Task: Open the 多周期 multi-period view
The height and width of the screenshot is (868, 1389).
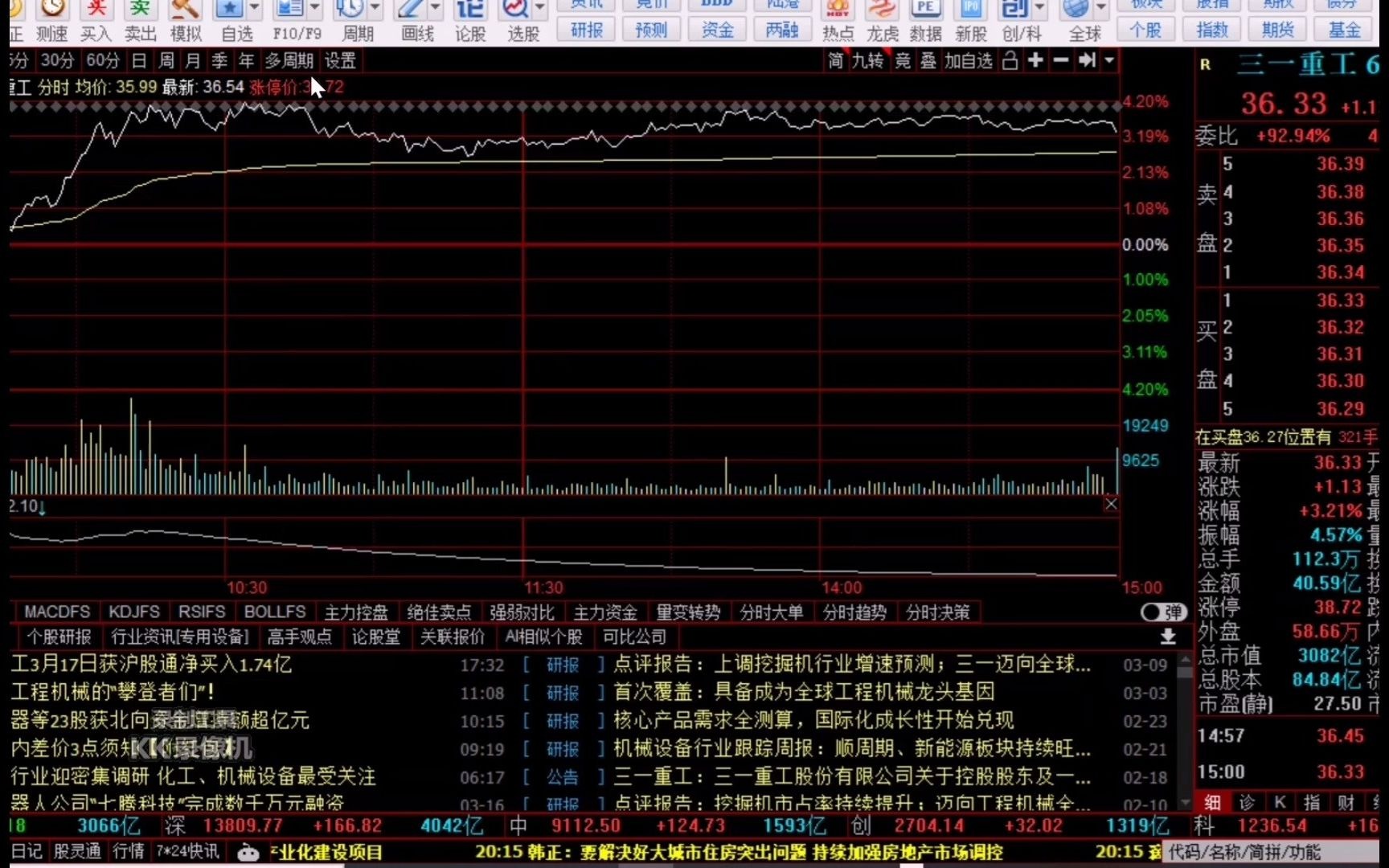Action: [289, 60]
